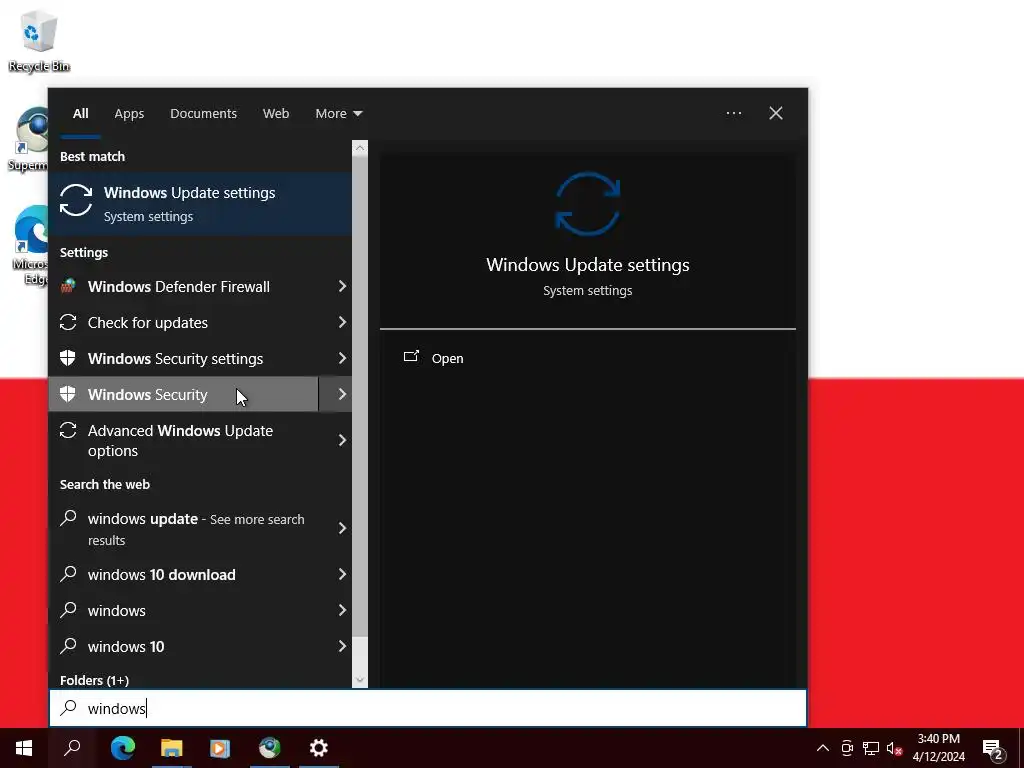The width and height of the screenshot is (1024, 768).
Task: Expand Advanced Windows Update options arrow
Action: click(342, 440)
